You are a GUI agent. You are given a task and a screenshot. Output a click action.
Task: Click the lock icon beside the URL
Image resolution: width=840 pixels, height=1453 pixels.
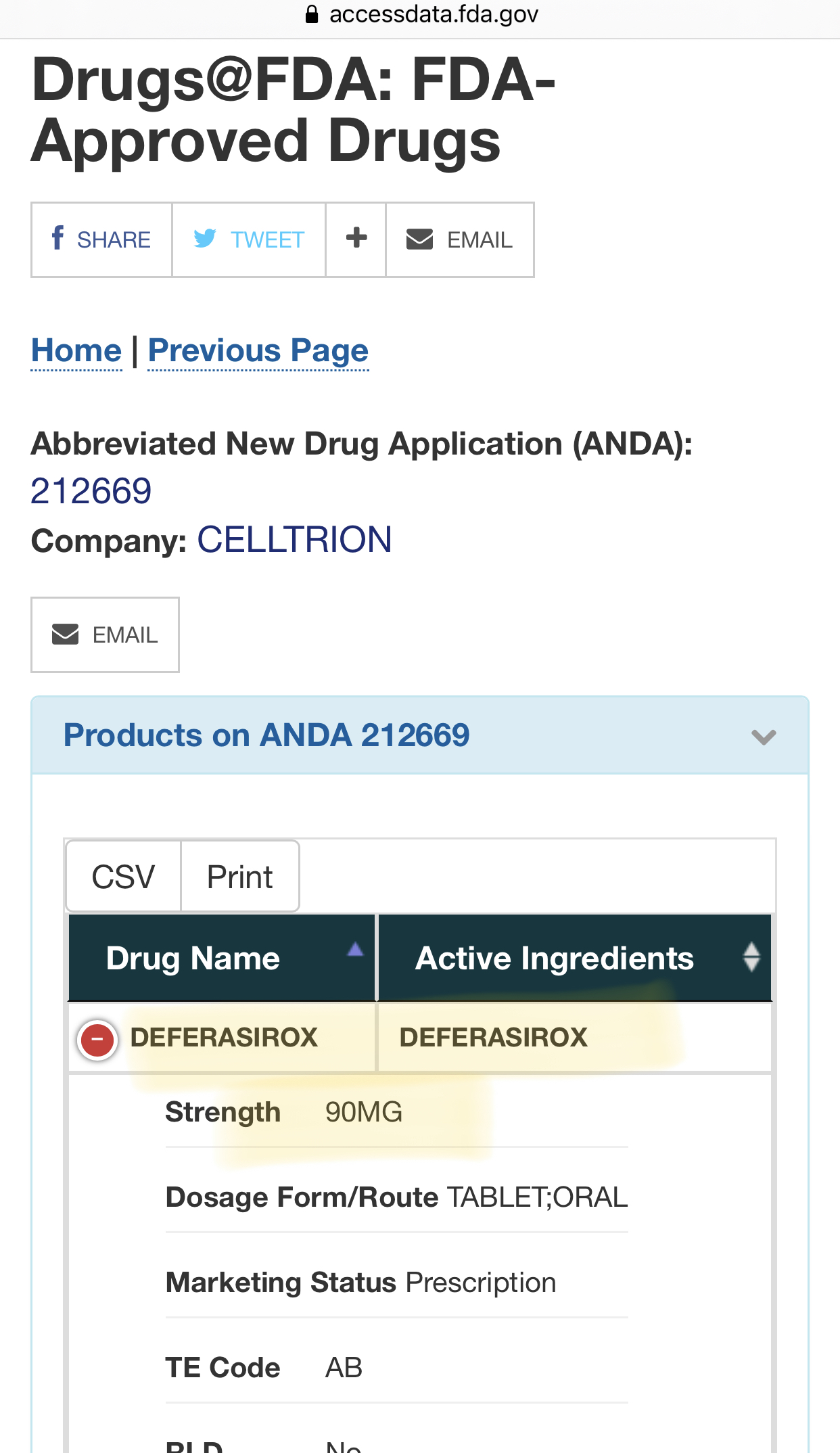312,14
